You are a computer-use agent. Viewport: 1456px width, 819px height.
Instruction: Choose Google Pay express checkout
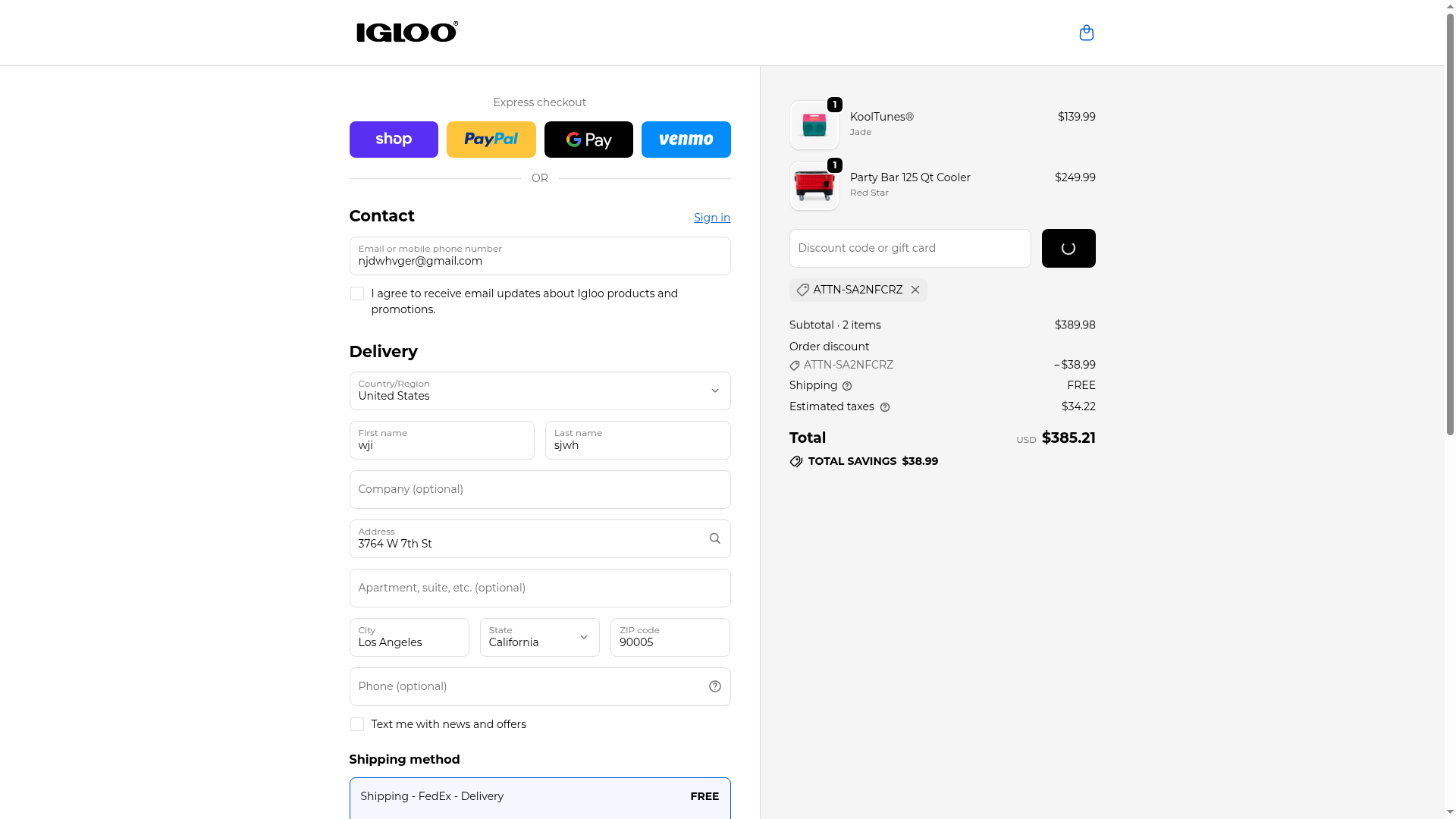[588, 140]
